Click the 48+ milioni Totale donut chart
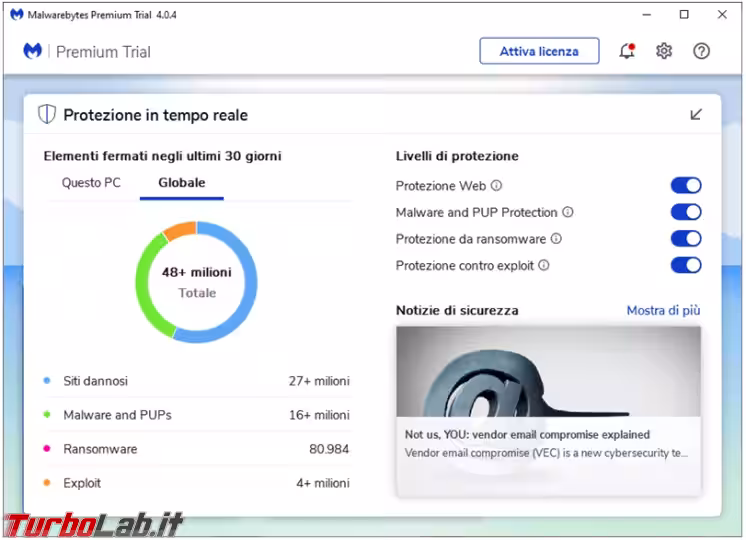Screen dimensions: 746x540 pyautogui.click(x=196, y=282)
